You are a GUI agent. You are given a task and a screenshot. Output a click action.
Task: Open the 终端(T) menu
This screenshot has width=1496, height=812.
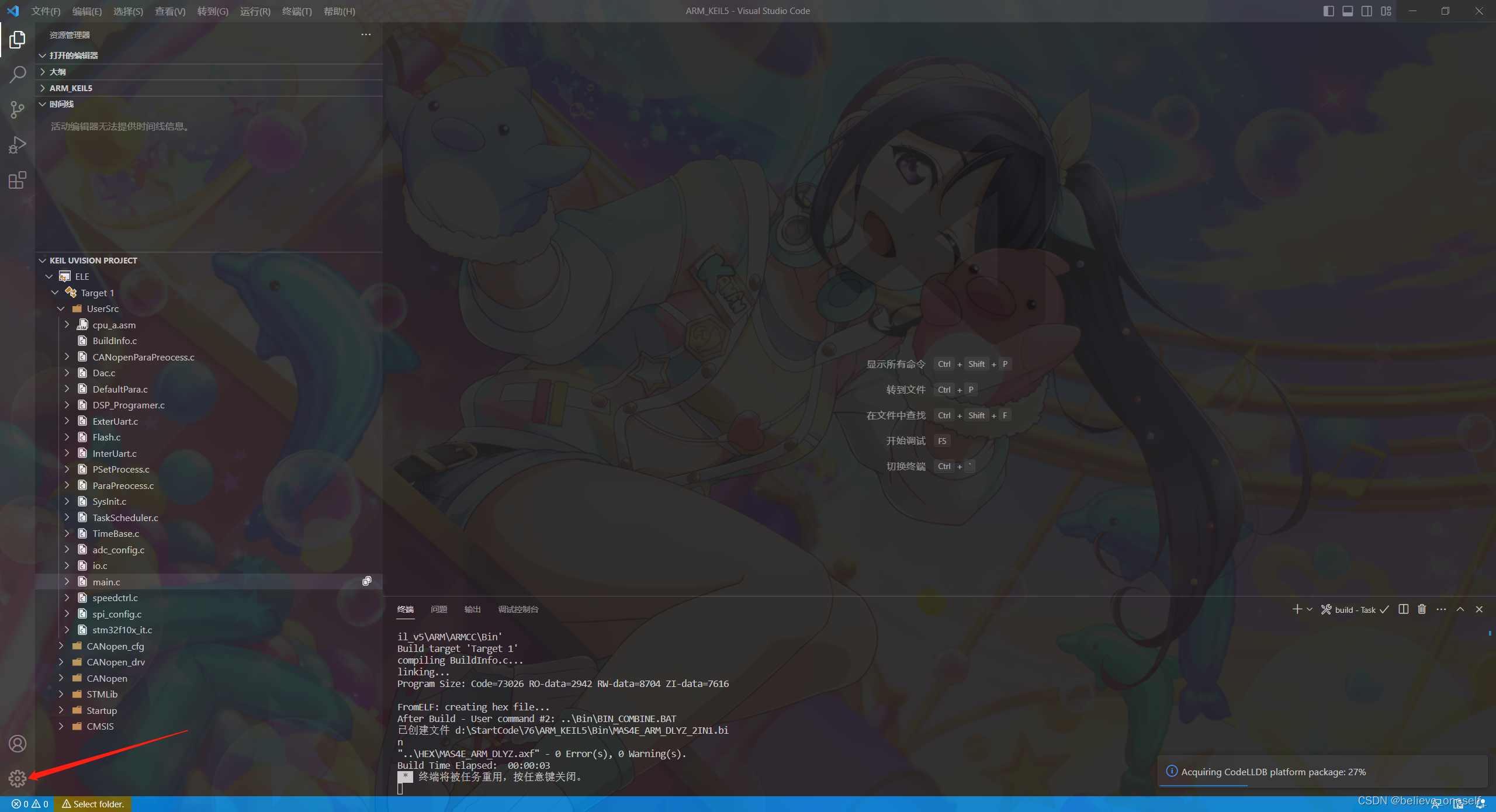click(x=297, y=11)
